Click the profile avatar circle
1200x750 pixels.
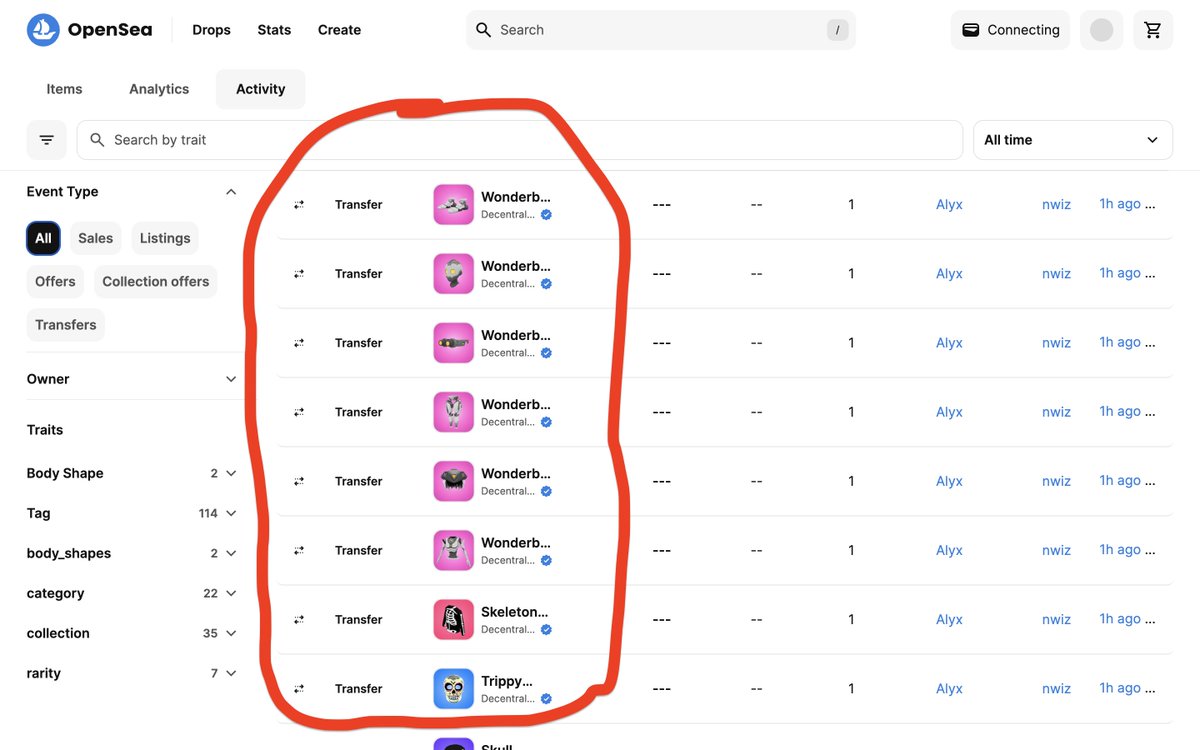1101,30
